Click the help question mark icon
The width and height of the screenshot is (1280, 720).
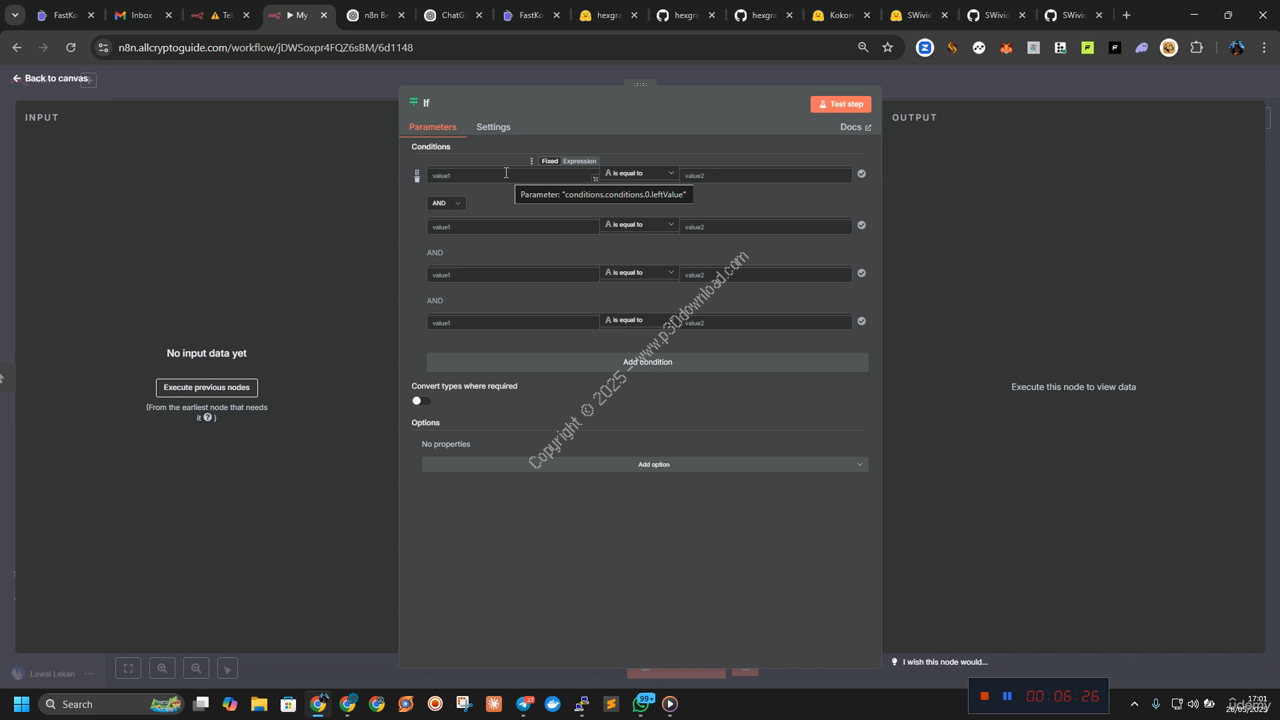[x=208, y=417]
